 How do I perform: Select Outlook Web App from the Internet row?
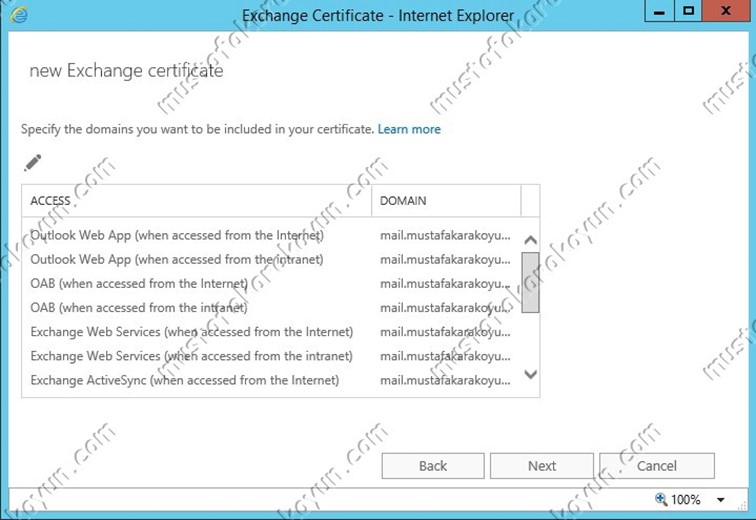(x=271, y=235)
